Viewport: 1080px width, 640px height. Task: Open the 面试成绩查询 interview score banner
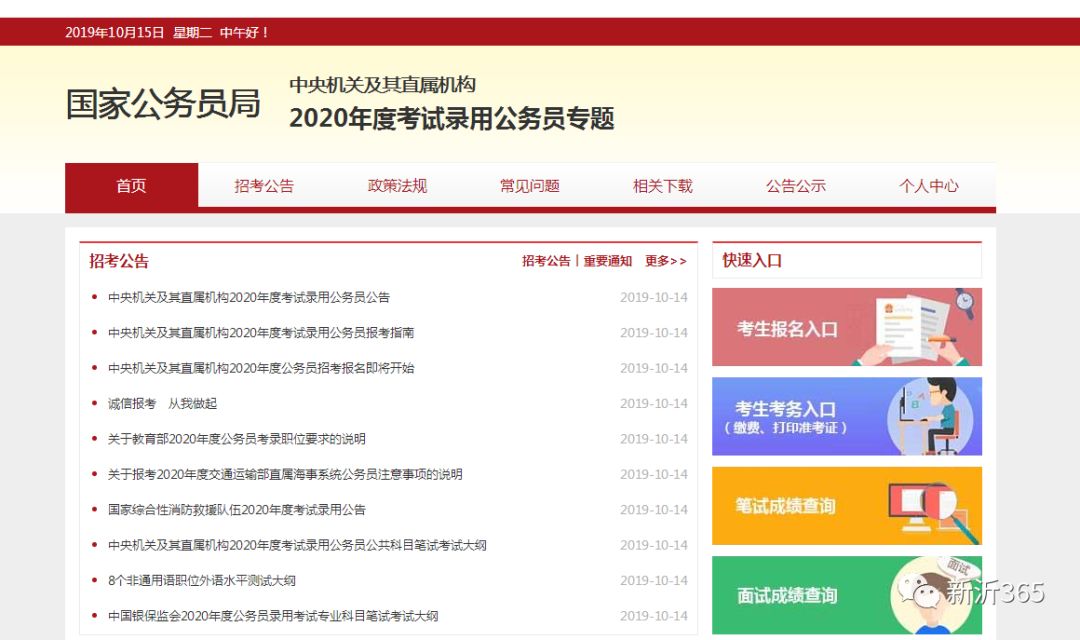(x=846, y=595)
